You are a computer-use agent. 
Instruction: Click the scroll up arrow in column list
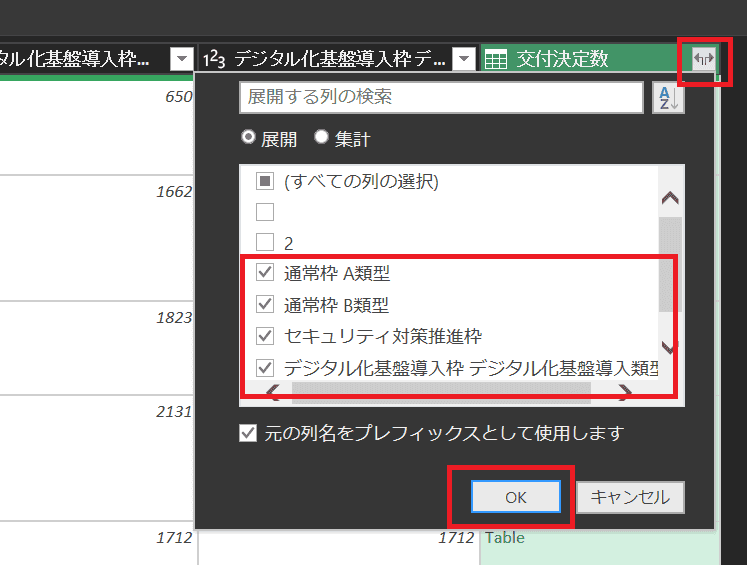pos(669,199)
